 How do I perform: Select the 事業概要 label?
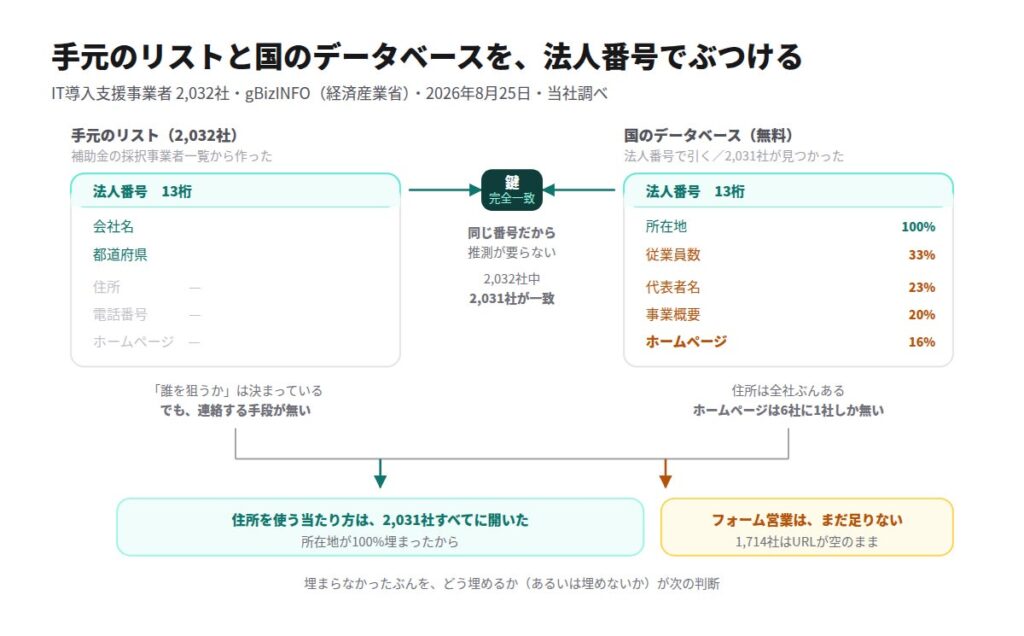click(x=673, y=315)
